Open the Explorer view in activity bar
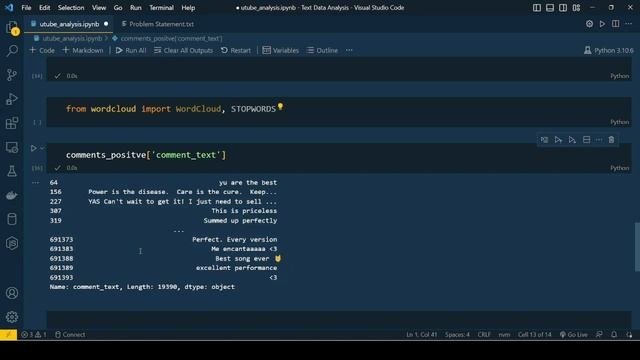This screenshot has width=640, height=360. [x=12, y=28]
